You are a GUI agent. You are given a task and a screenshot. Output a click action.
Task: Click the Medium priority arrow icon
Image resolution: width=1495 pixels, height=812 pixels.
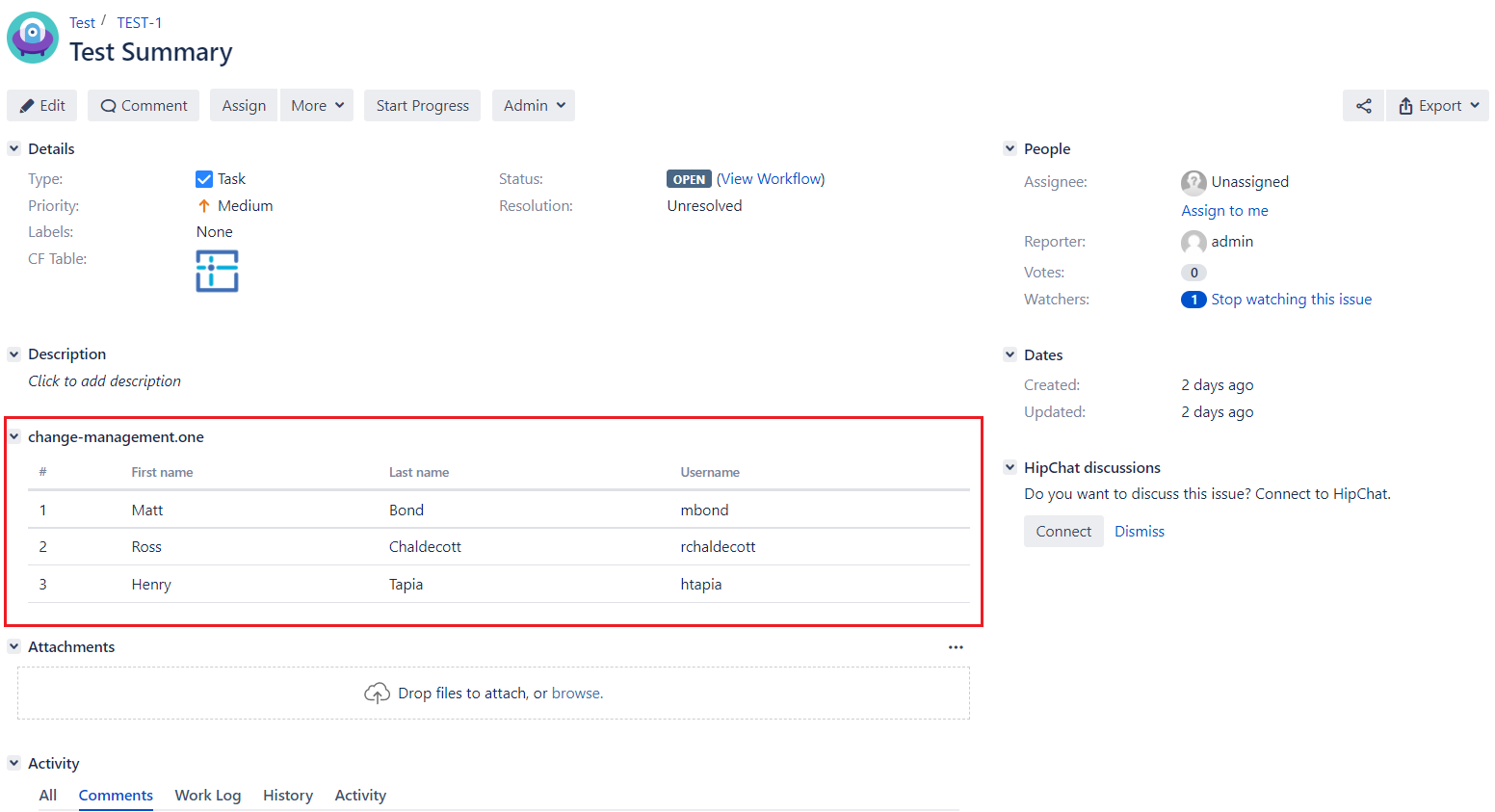pos(203,205)
